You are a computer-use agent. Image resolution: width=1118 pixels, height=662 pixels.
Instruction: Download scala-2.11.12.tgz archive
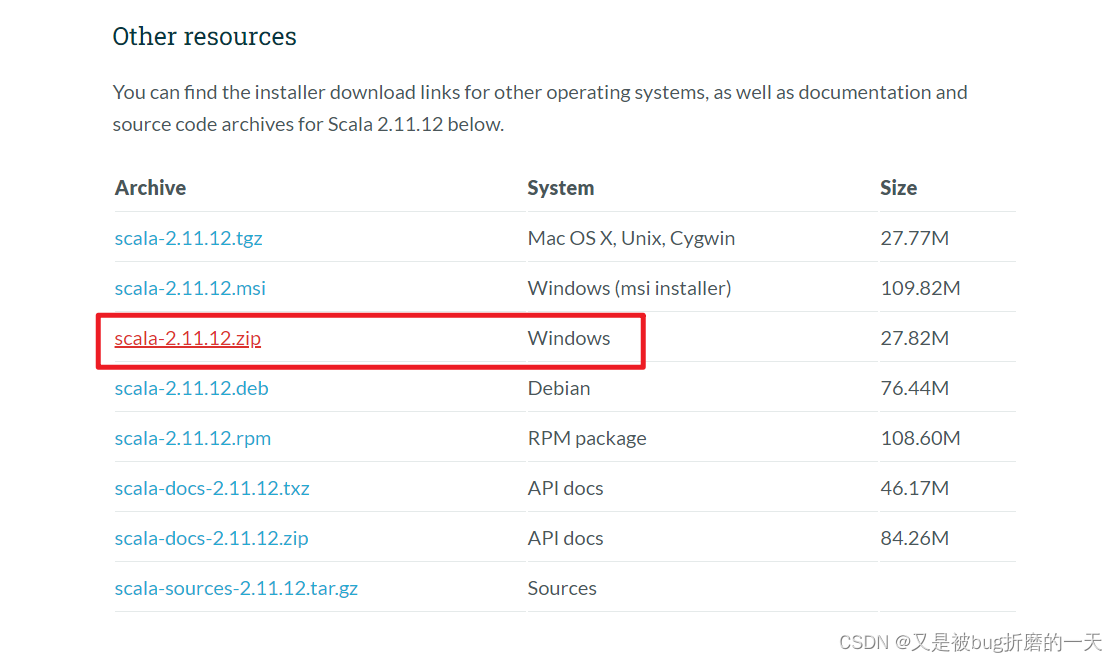click(188, 238)
